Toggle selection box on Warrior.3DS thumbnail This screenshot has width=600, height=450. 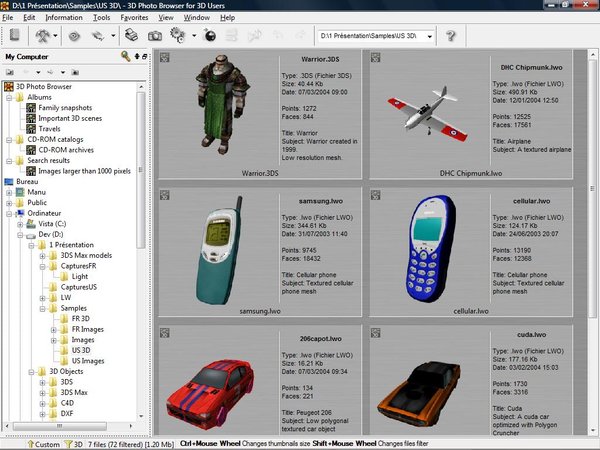(165, 57)
